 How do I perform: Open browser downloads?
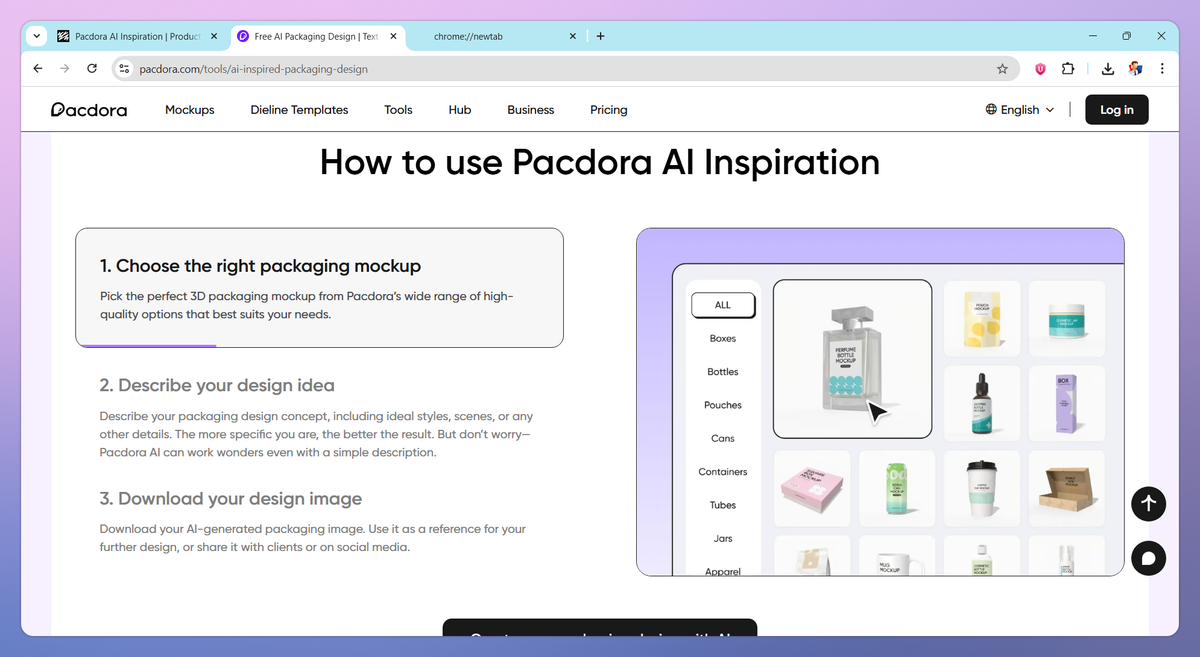pyautogui.click(x=1108, y=69)
